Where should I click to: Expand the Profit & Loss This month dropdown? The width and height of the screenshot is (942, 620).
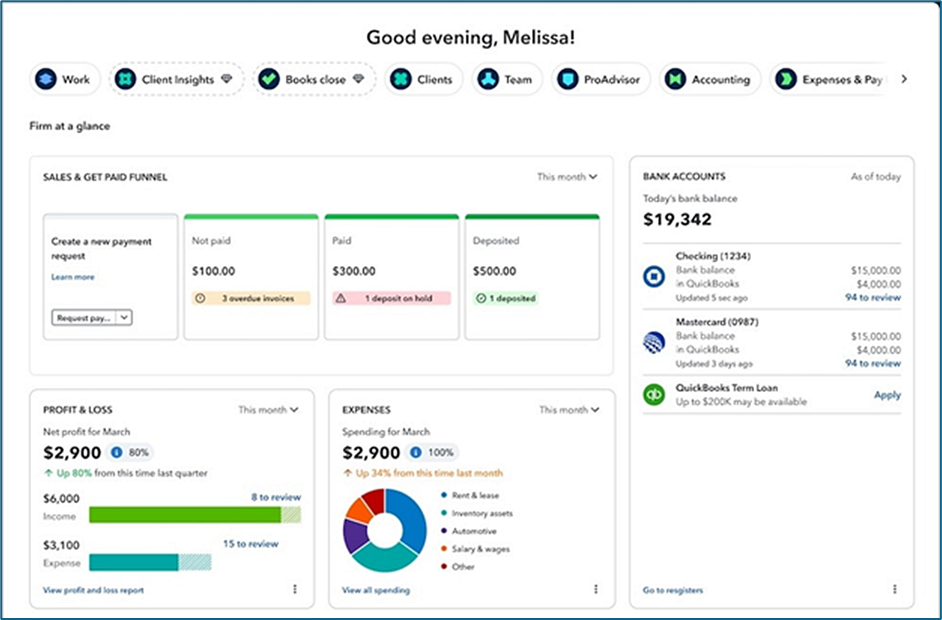(268, 410)
